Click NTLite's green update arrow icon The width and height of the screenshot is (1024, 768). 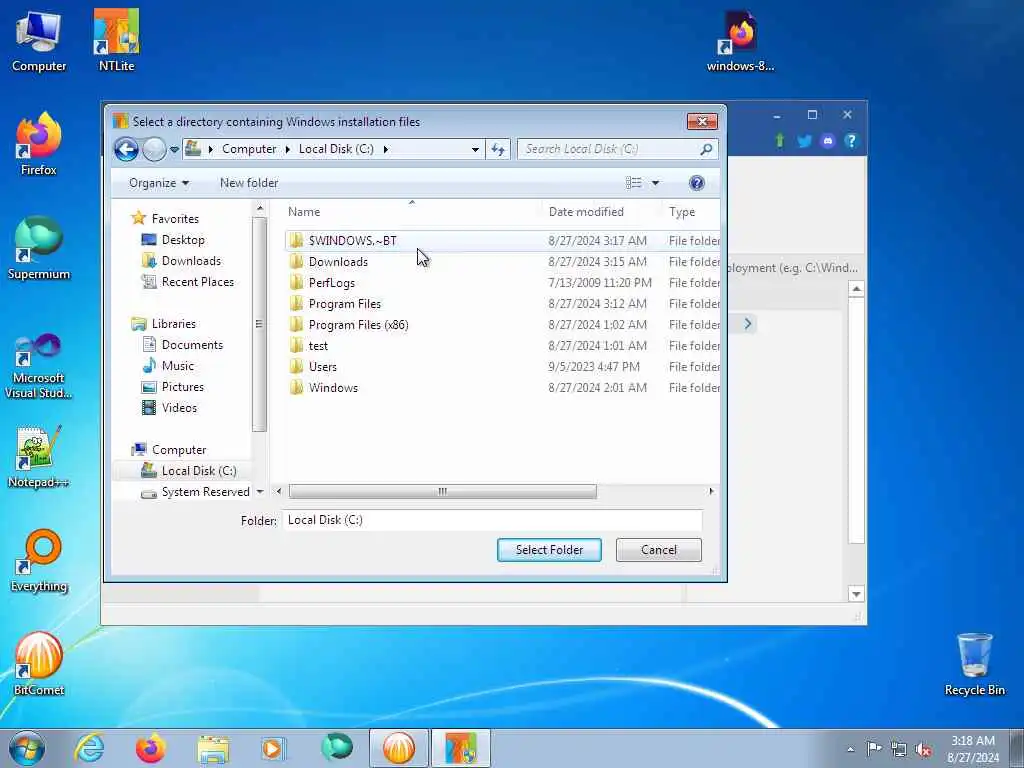pos(779,140)
